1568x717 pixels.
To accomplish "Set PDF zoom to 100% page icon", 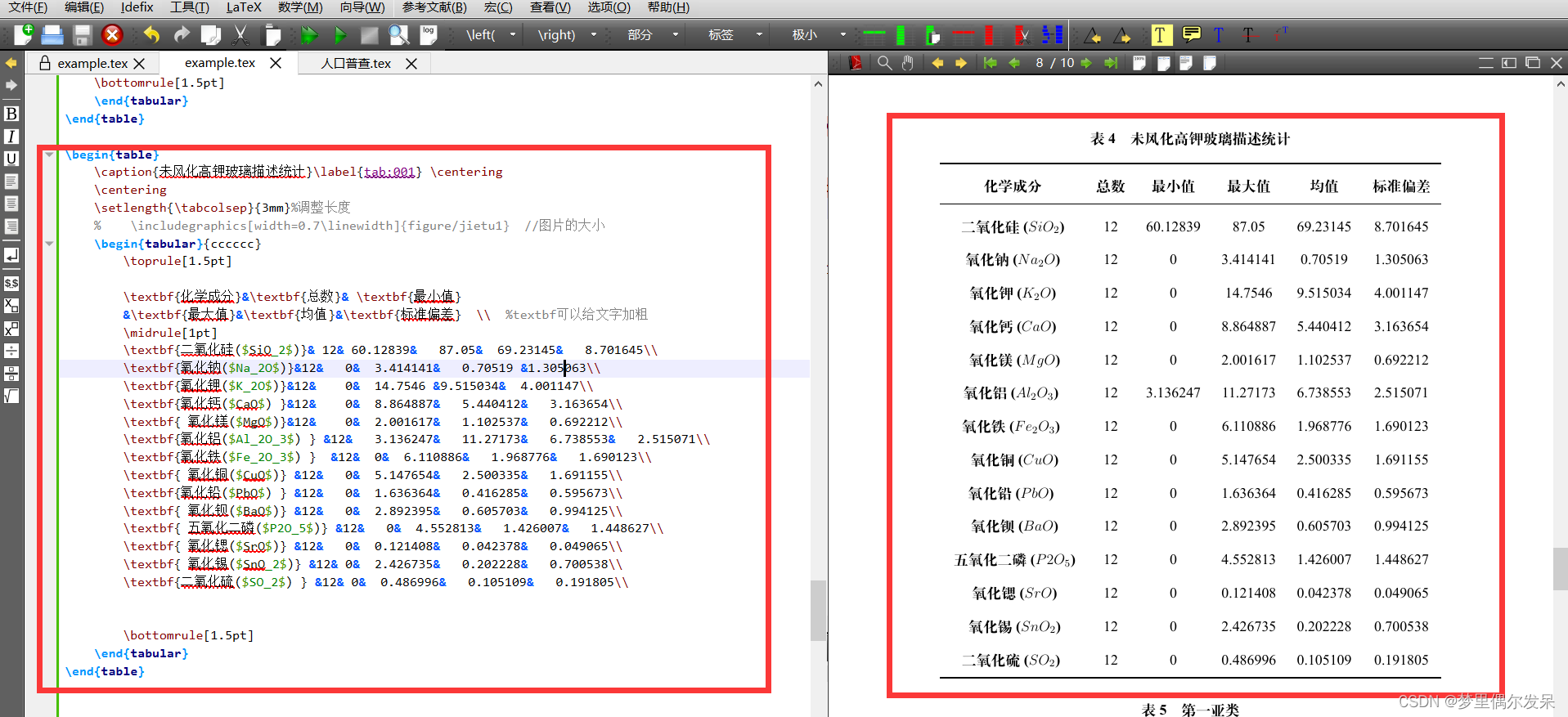I will point(1139,63).
